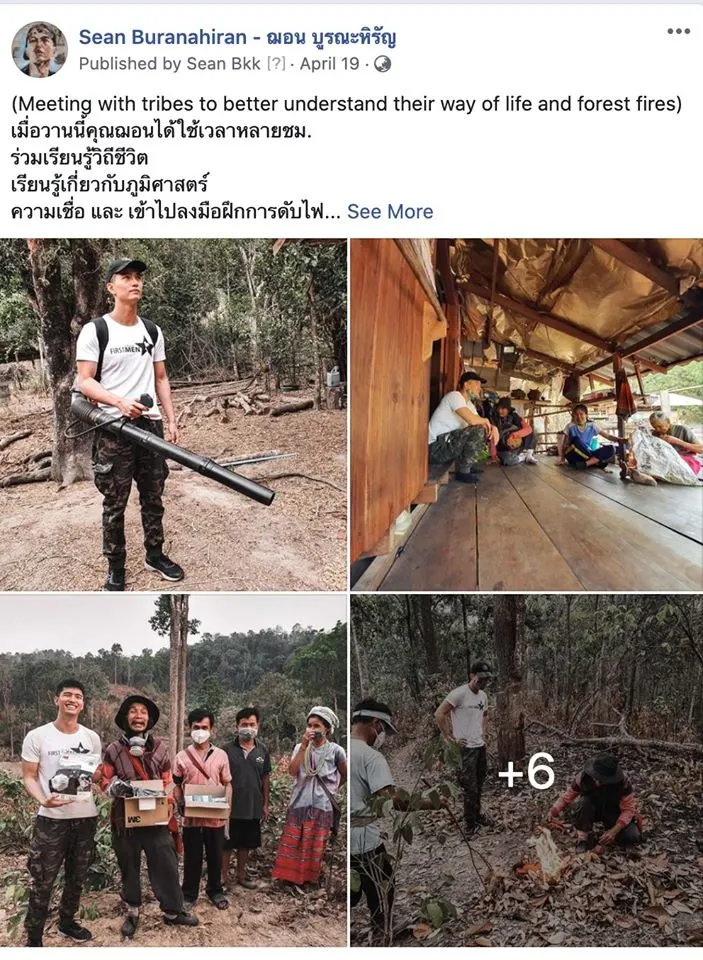Screen dimensions: 703x960
Task: Open the photo of man holding leaf blower
Action: tap(173, 414)
